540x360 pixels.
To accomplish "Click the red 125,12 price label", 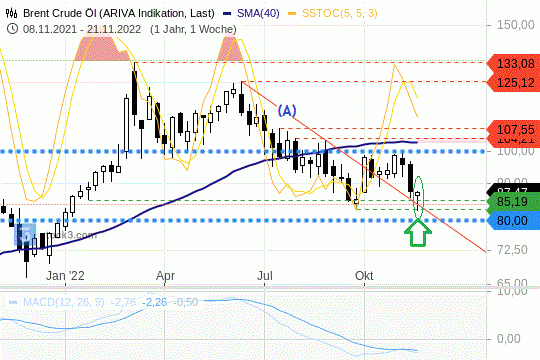I will pos(513,83).
